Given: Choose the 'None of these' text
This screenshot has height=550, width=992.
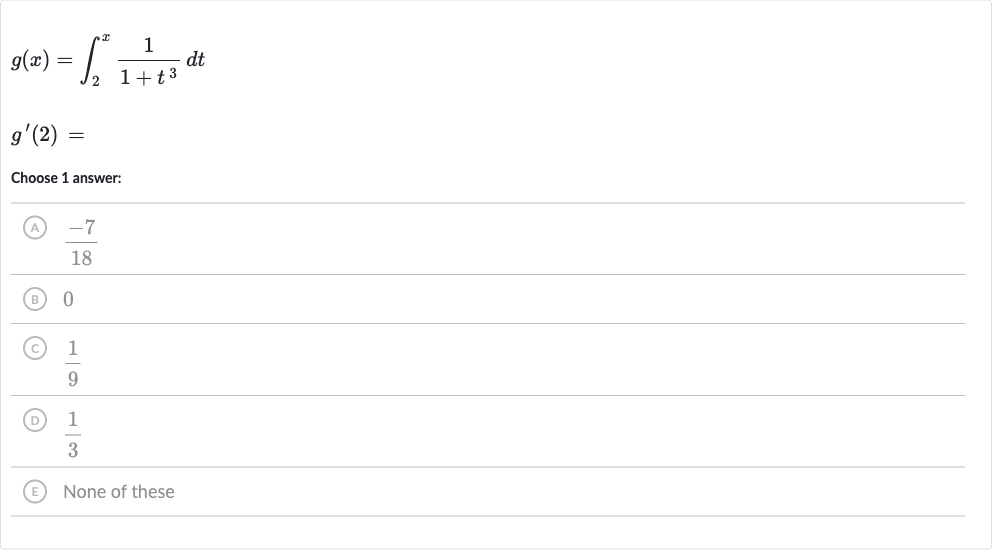Looking at the screenshot, I should [x=119, y=492].
